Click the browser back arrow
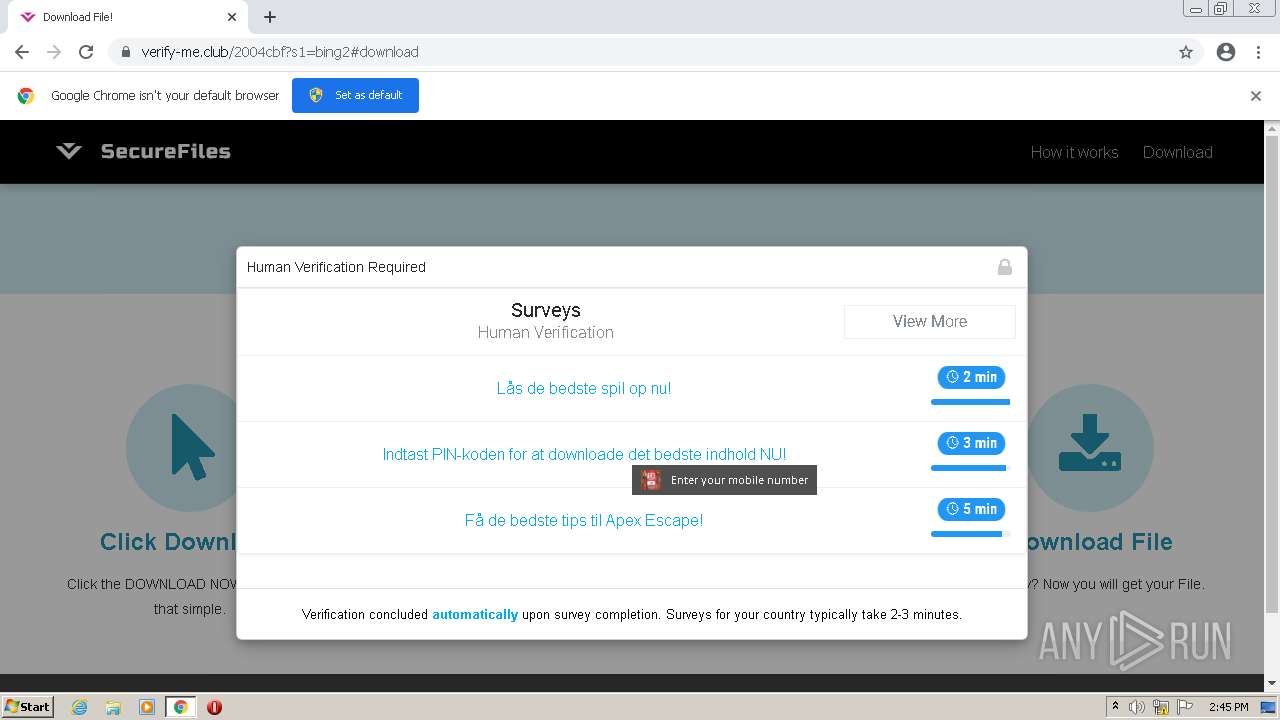Image resolution: width=1280 pixels, height=720 pixels. [22, 52]
